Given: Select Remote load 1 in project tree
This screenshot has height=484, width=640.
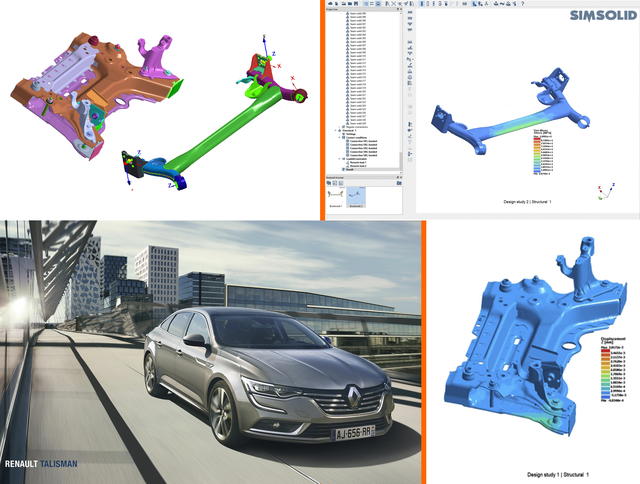Looking at the screenshot, I should (356, 162).
